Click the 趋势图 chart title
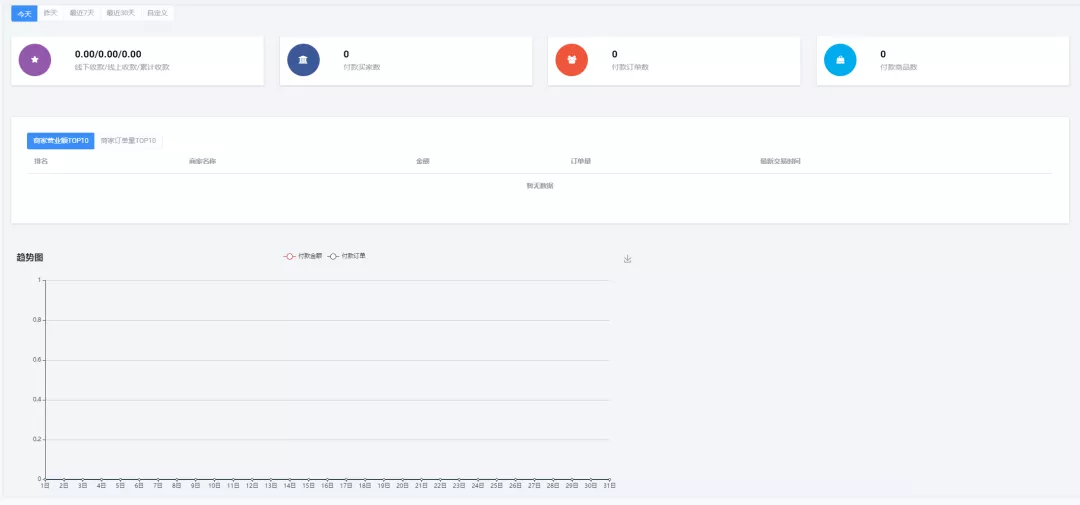 pyautogui.click(x=30, y=258)
